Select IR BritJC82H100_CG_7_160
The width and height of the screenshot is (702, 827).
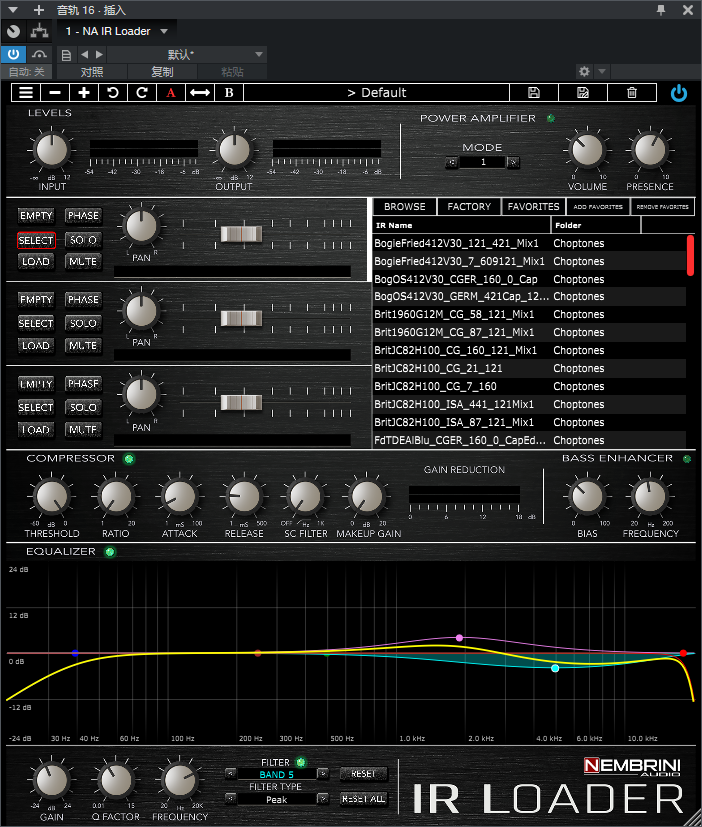coord(529,386)
